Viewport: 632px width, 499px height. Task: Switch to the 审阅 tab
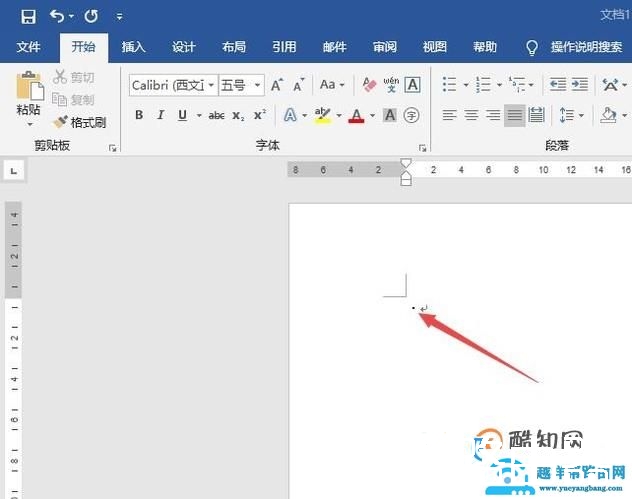(385, 47)
